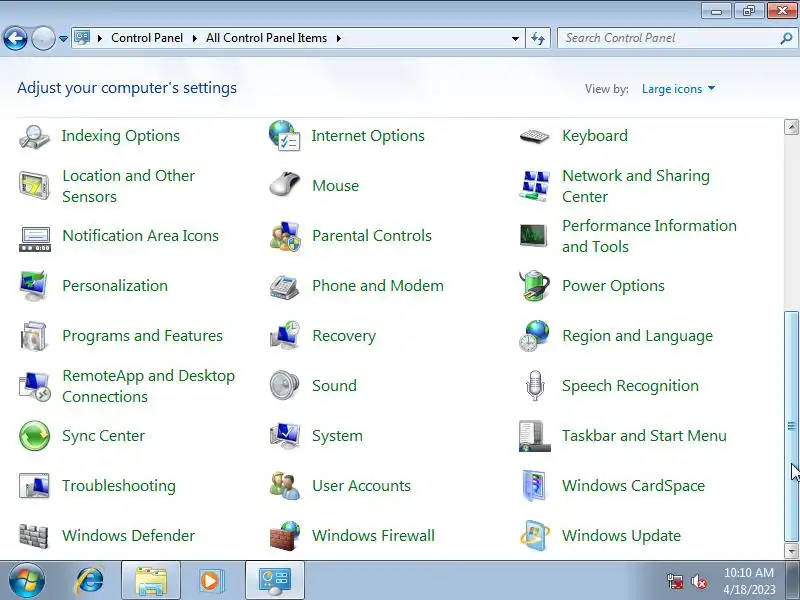Click the RemoteApp and Desktop Connections icon
The image size is (800, 600).
click(x=34, y=387)
